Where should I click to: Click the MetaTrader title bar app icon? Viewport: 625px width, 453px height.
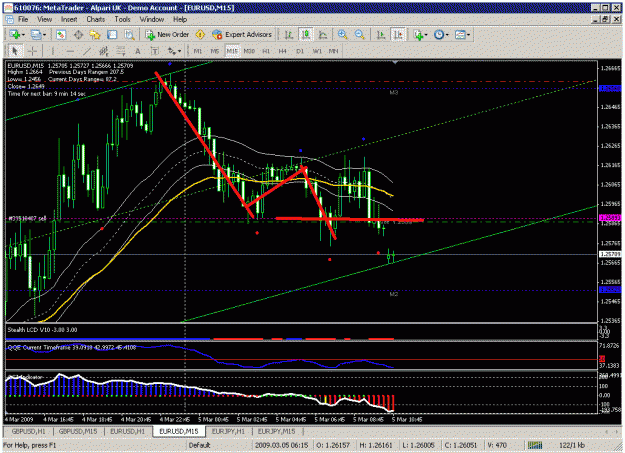[x=8, y=8]
